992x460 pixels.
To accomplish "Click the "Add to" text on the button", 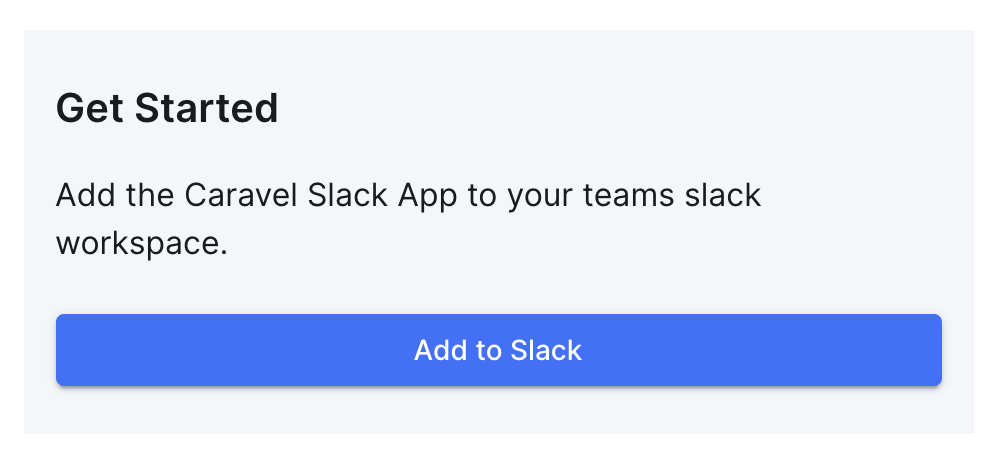I will (457, 351).
